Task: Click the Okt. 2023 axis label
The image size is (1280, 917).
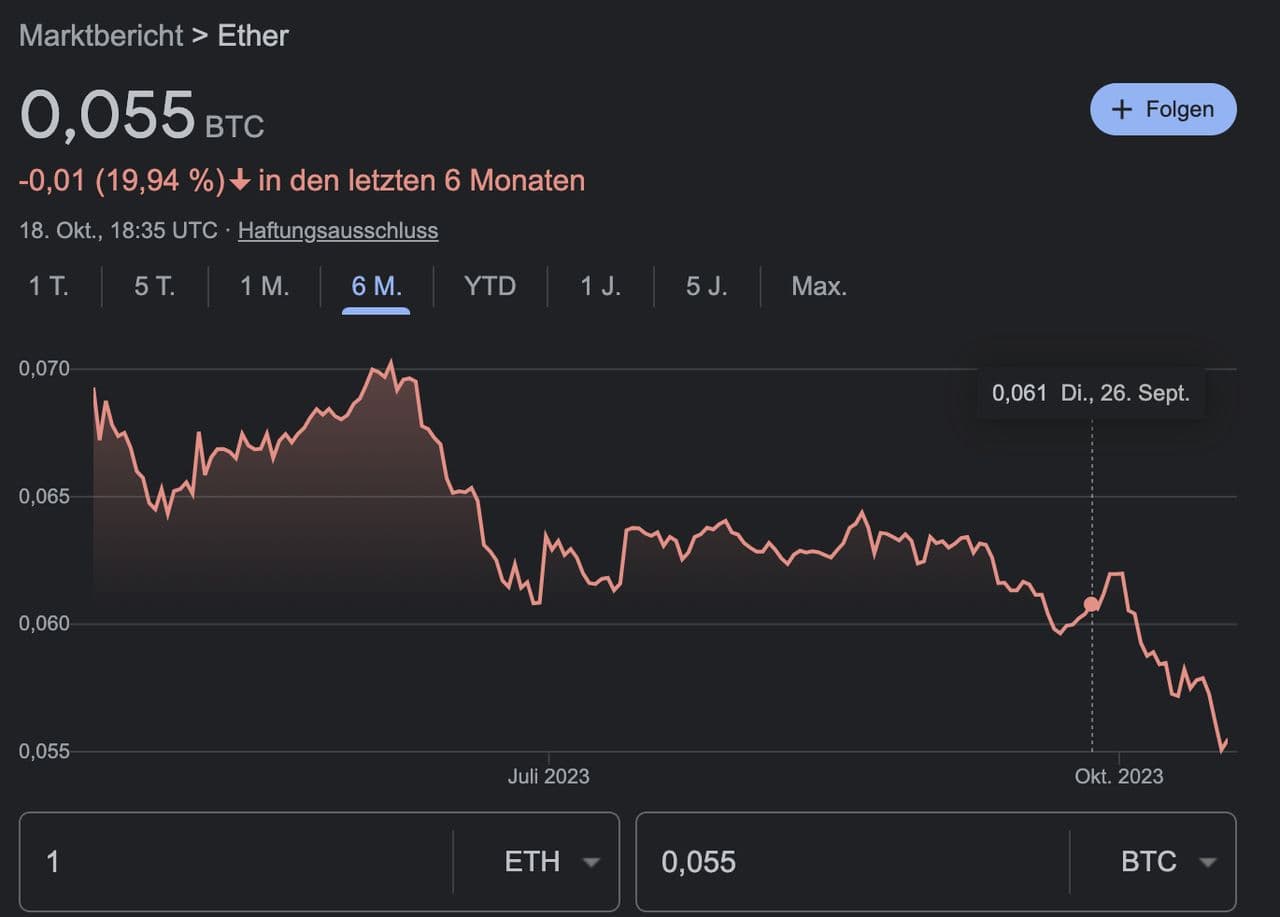Action: coord(1119,776)
